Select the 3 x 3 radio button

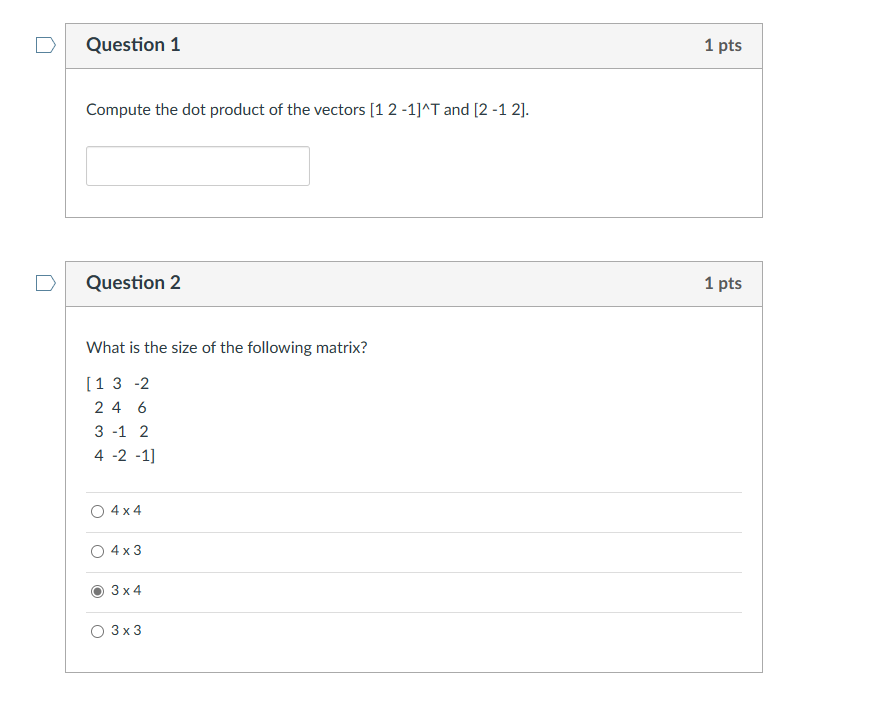click(97, 630)
